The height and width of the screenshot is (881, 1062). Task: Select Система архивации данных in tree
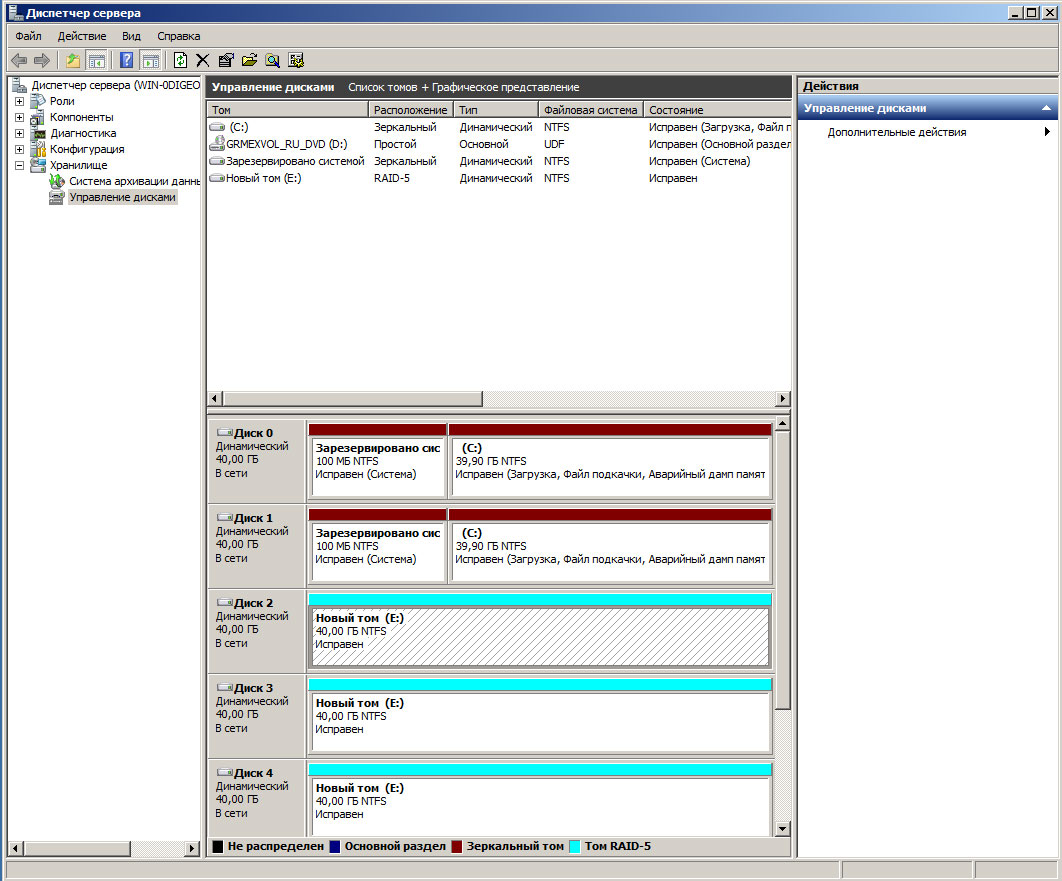[x=133, y=181]
